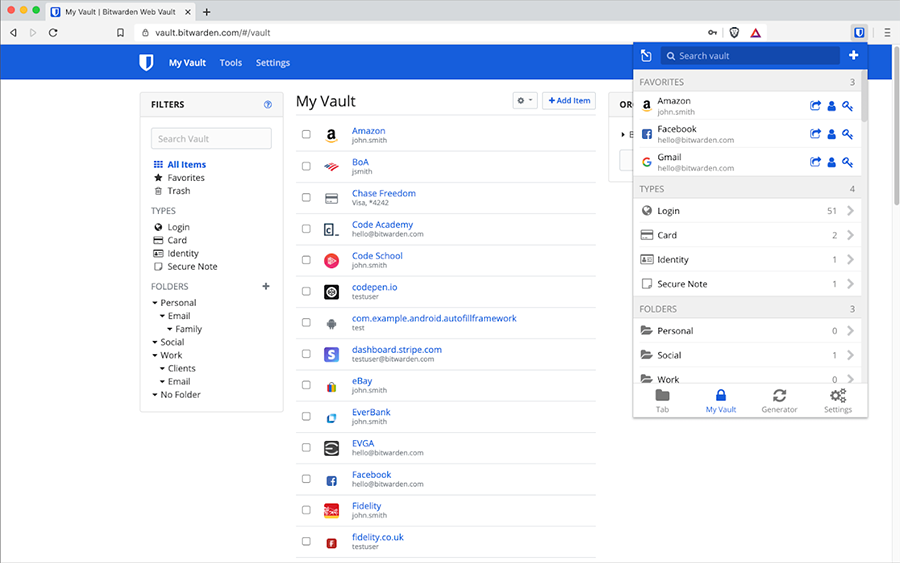900x563 pixels.
Task: Select the Family subfolder in filters
Action: coord(188,329)
